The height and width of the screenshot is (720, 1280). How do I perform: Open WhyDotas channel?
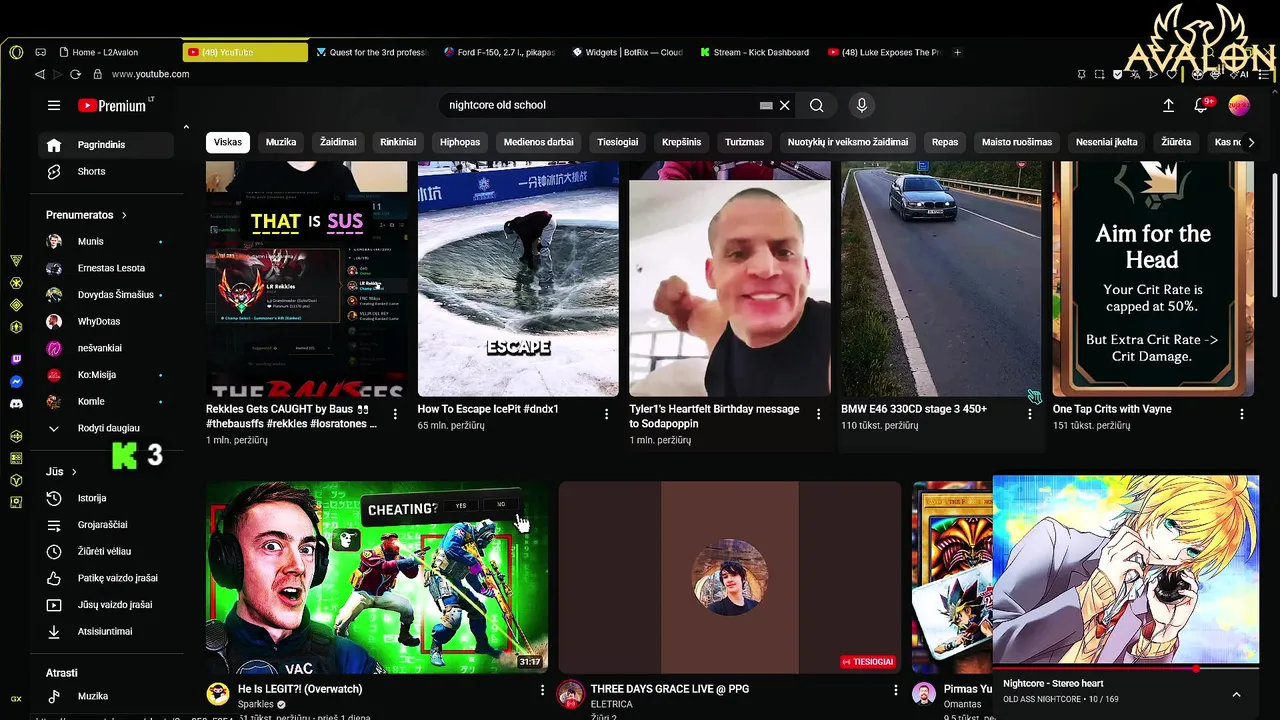coord(106,322)
